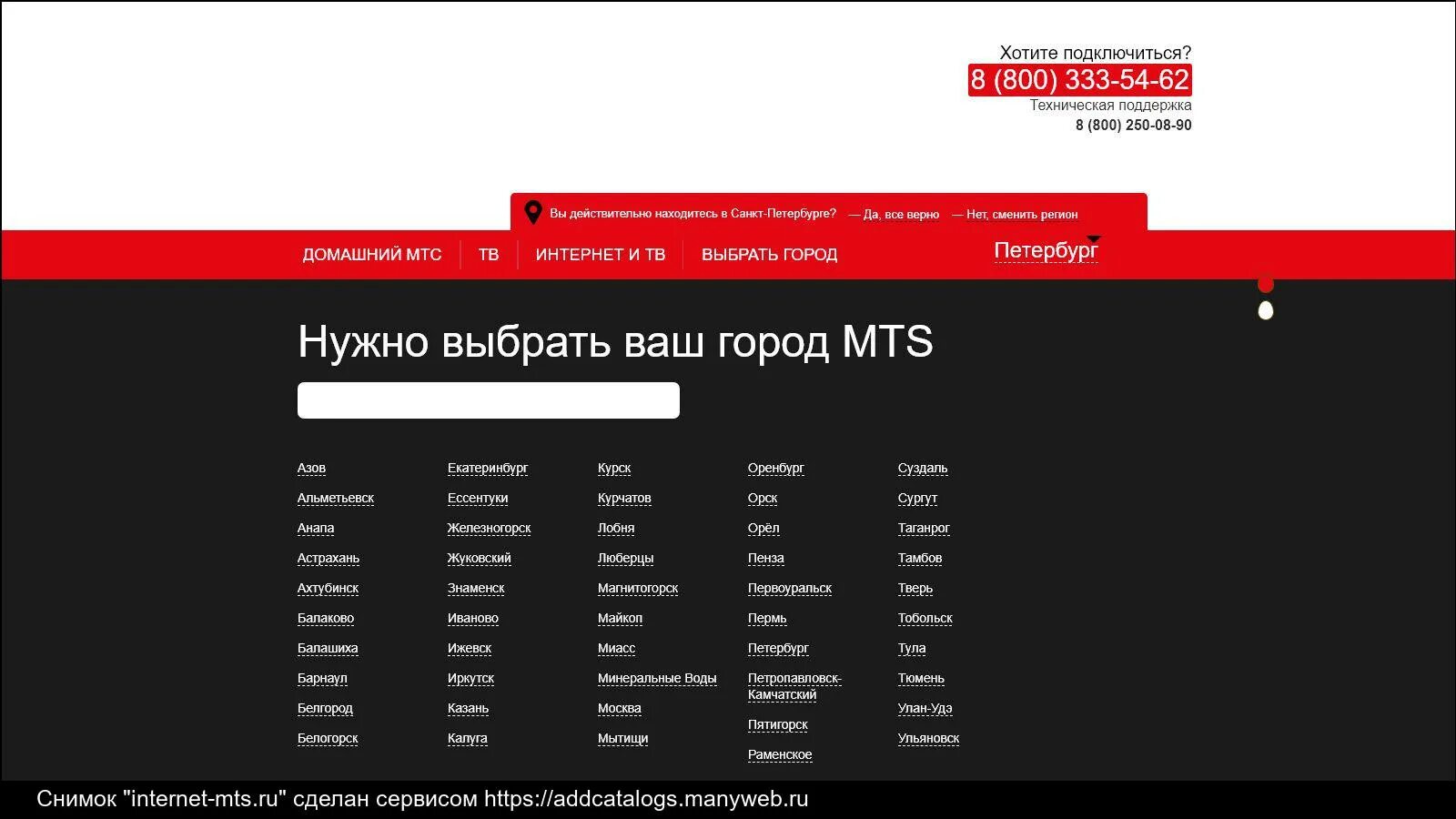
Task: Choose the city Майкоп
Action: pyautogui.click(x=620, y=618)
